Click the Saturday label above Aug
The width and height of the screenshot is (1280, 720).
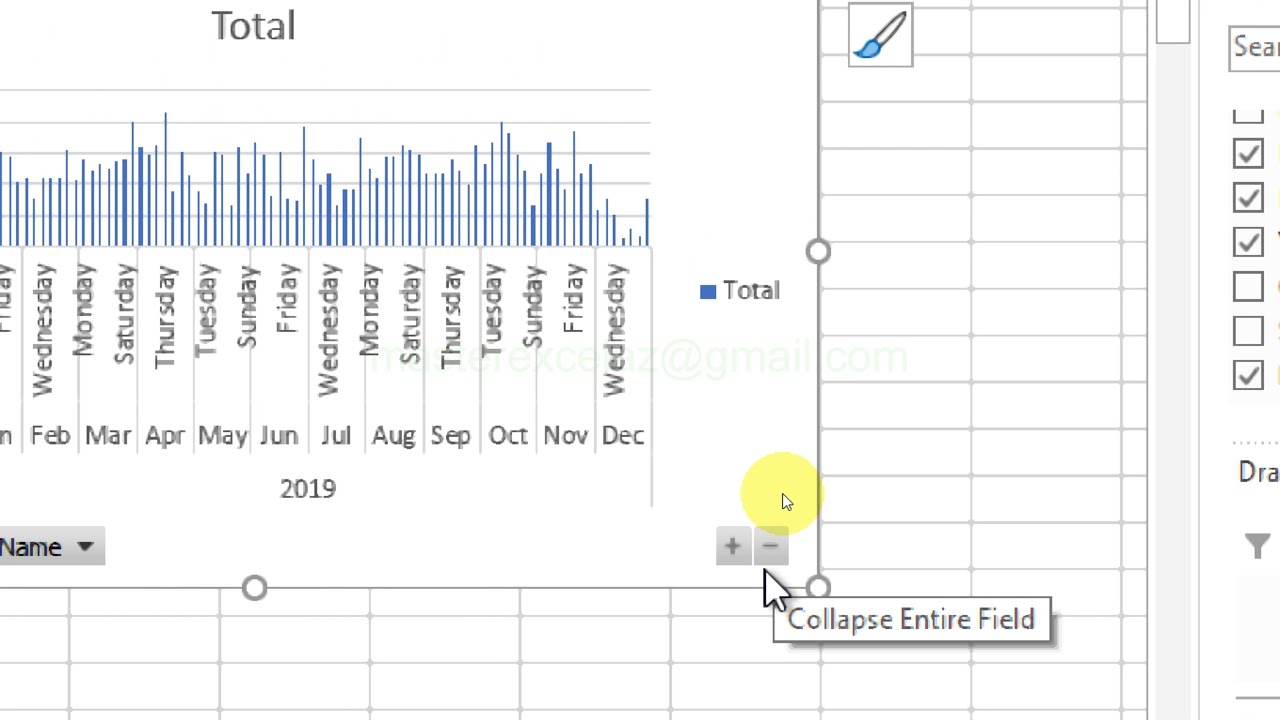coord(412,315)
